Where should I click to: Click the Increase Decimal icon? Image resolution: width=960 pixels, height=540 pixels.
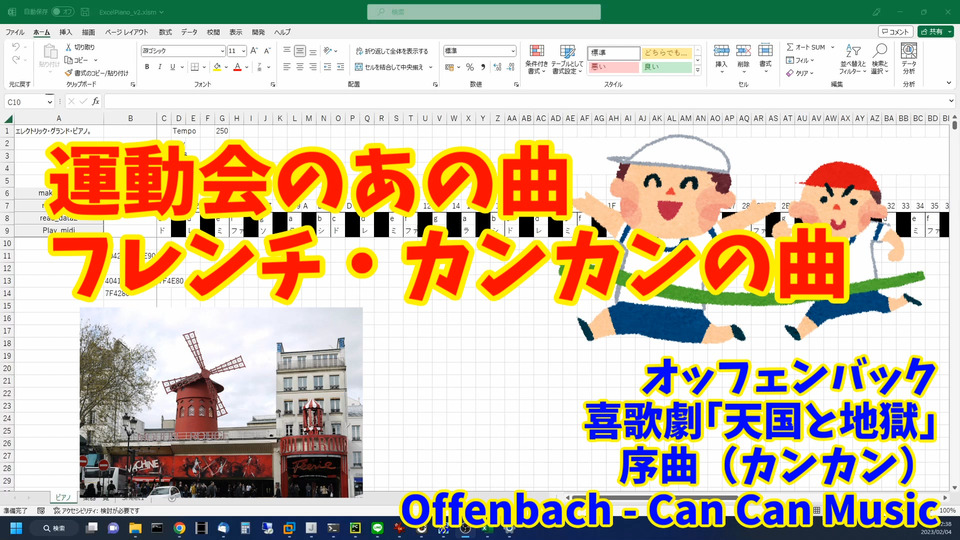[497, 67]
